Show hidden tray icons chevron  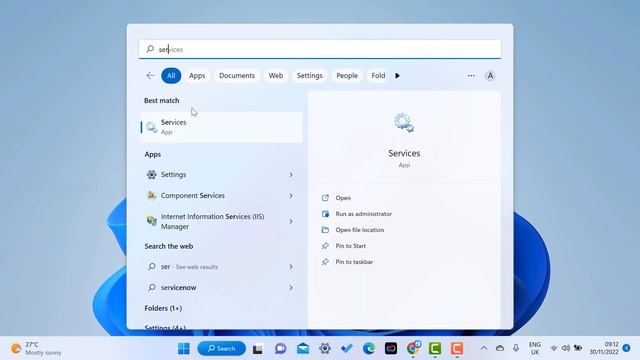[484, 348]
